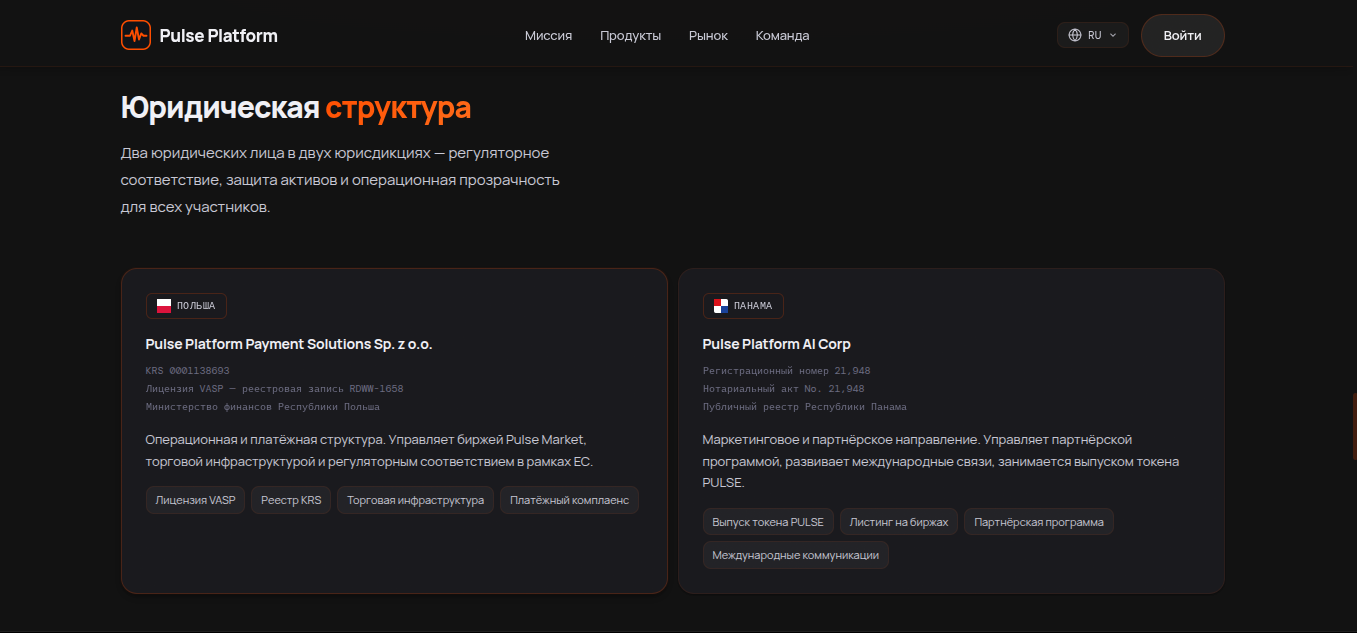Click title Pulse Platform Payment Solutions Sp. z o.o.
The image size is (1357, 633).
coord(289,344)
